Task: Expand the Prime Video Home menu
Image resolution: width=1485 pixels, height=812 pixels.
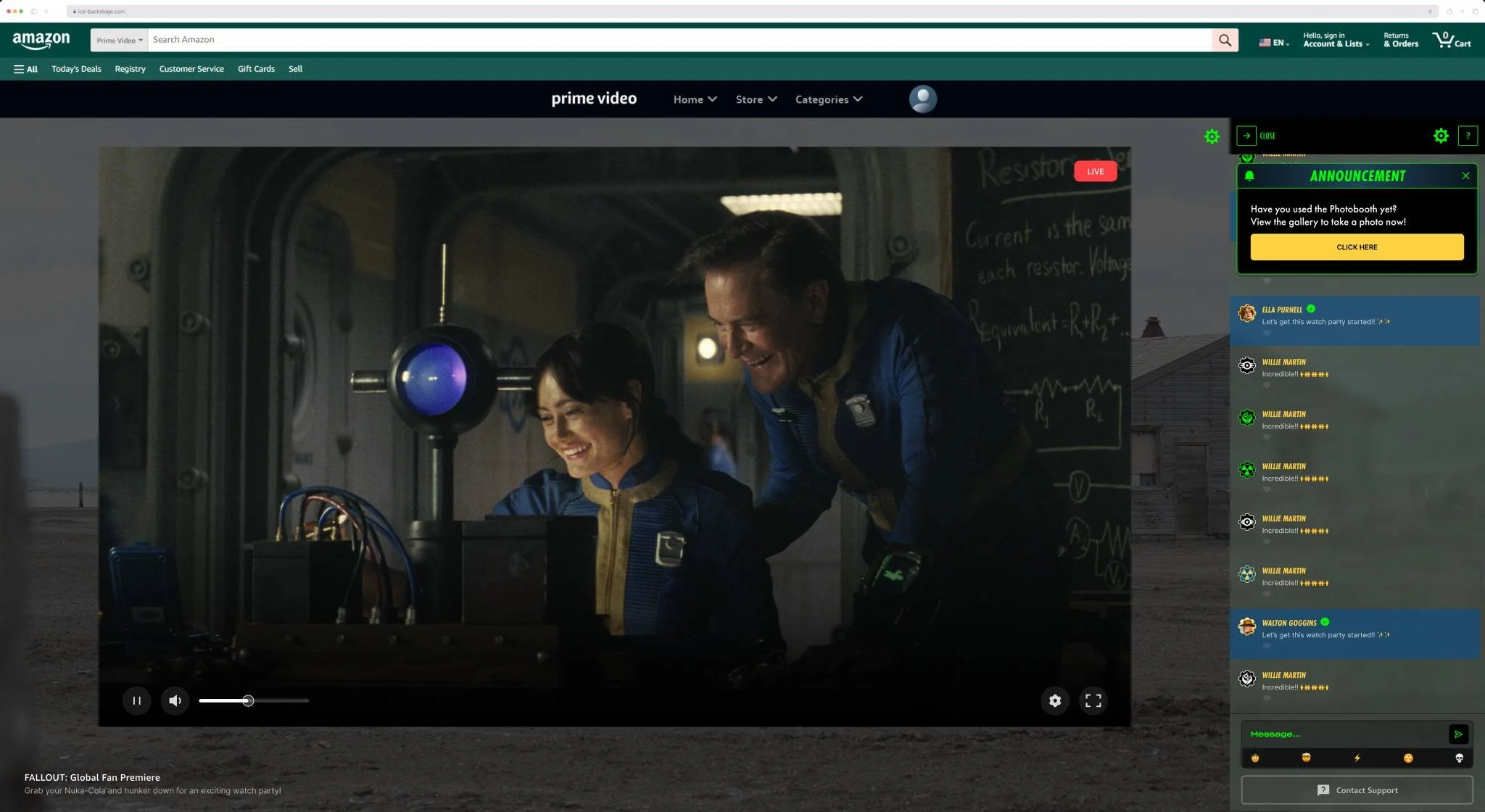Action: pyautogui.click(x=695, y=99)
